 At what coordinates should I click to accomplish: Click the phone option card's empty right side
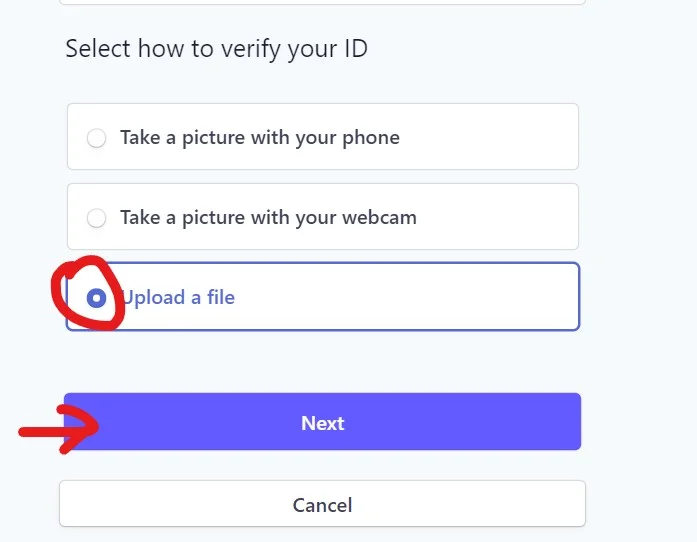(500, 138)
